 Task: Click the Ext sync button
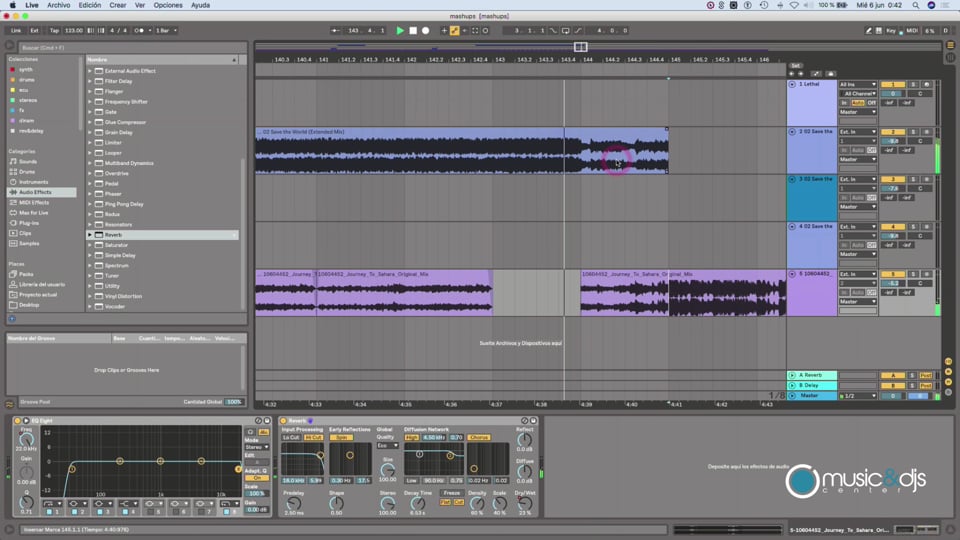tap(34, 30)
